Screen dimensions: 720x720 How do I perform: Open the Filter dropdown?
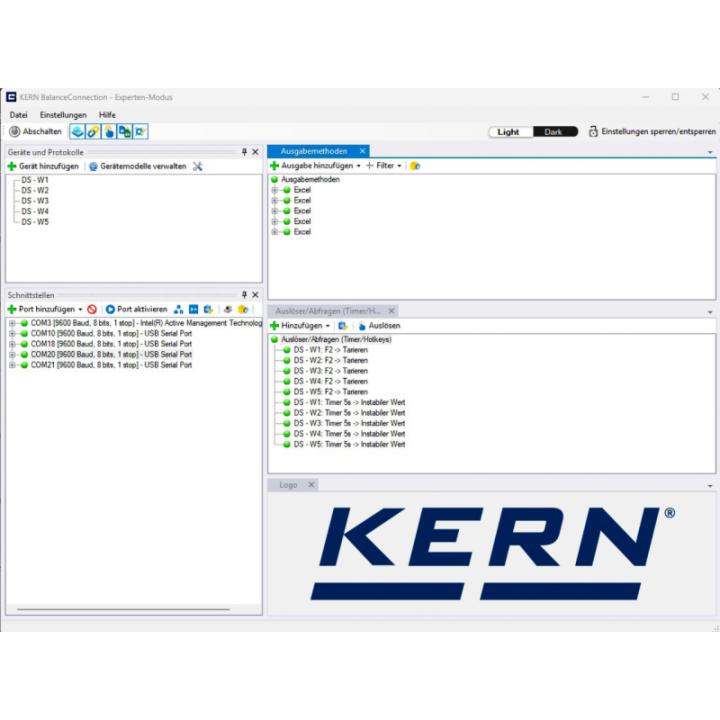[x=384, y=166]
